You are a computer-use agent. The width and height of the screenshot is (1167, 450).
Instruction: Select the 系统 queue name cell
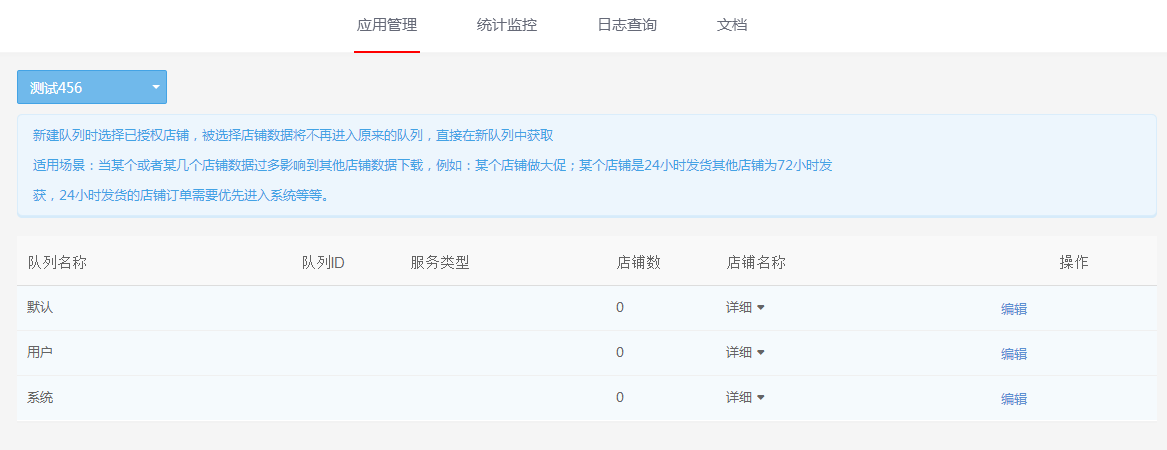[40, 398]
